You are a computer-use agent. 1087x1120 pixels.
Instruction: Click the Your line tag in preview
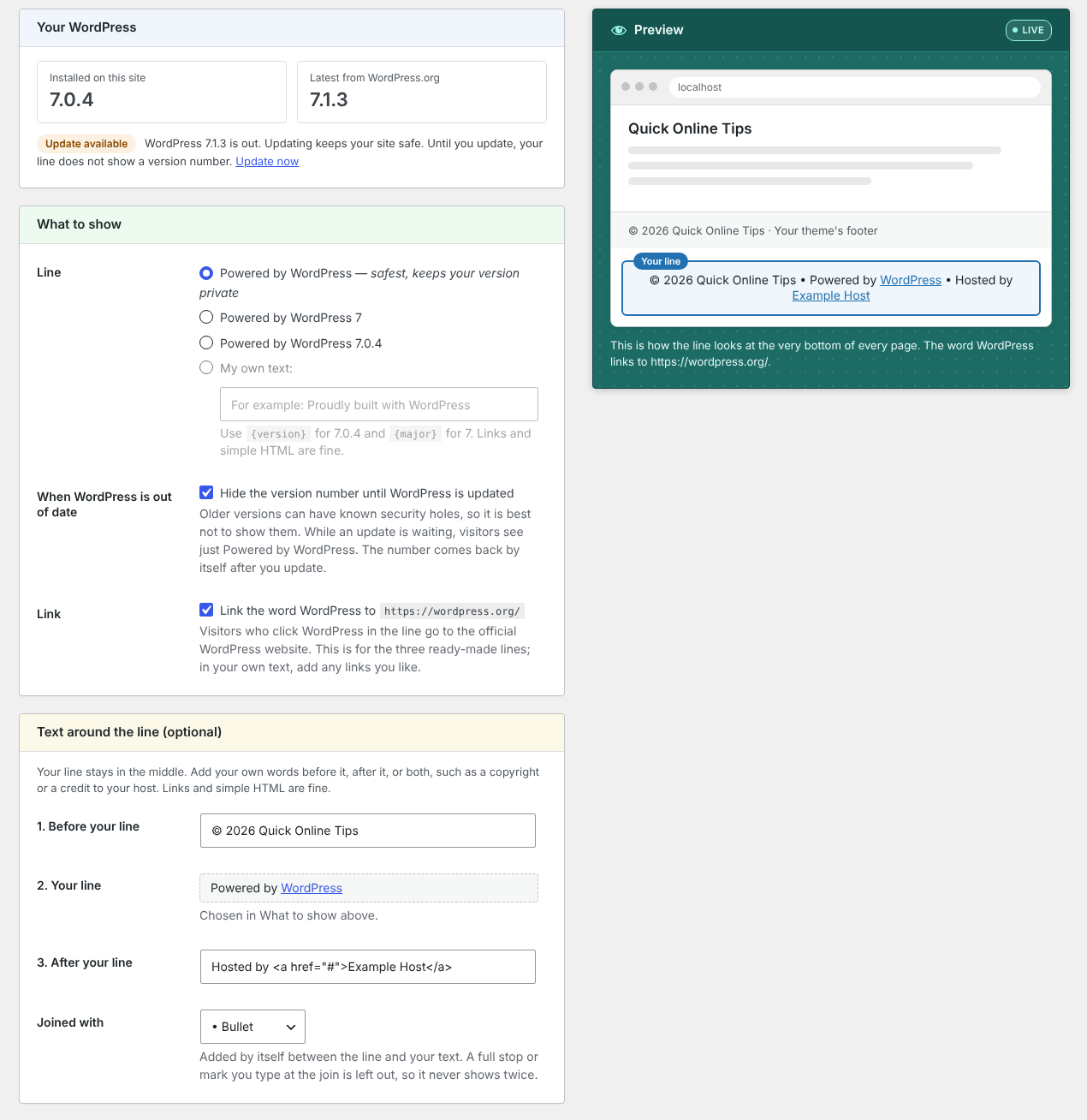[661, 261]
